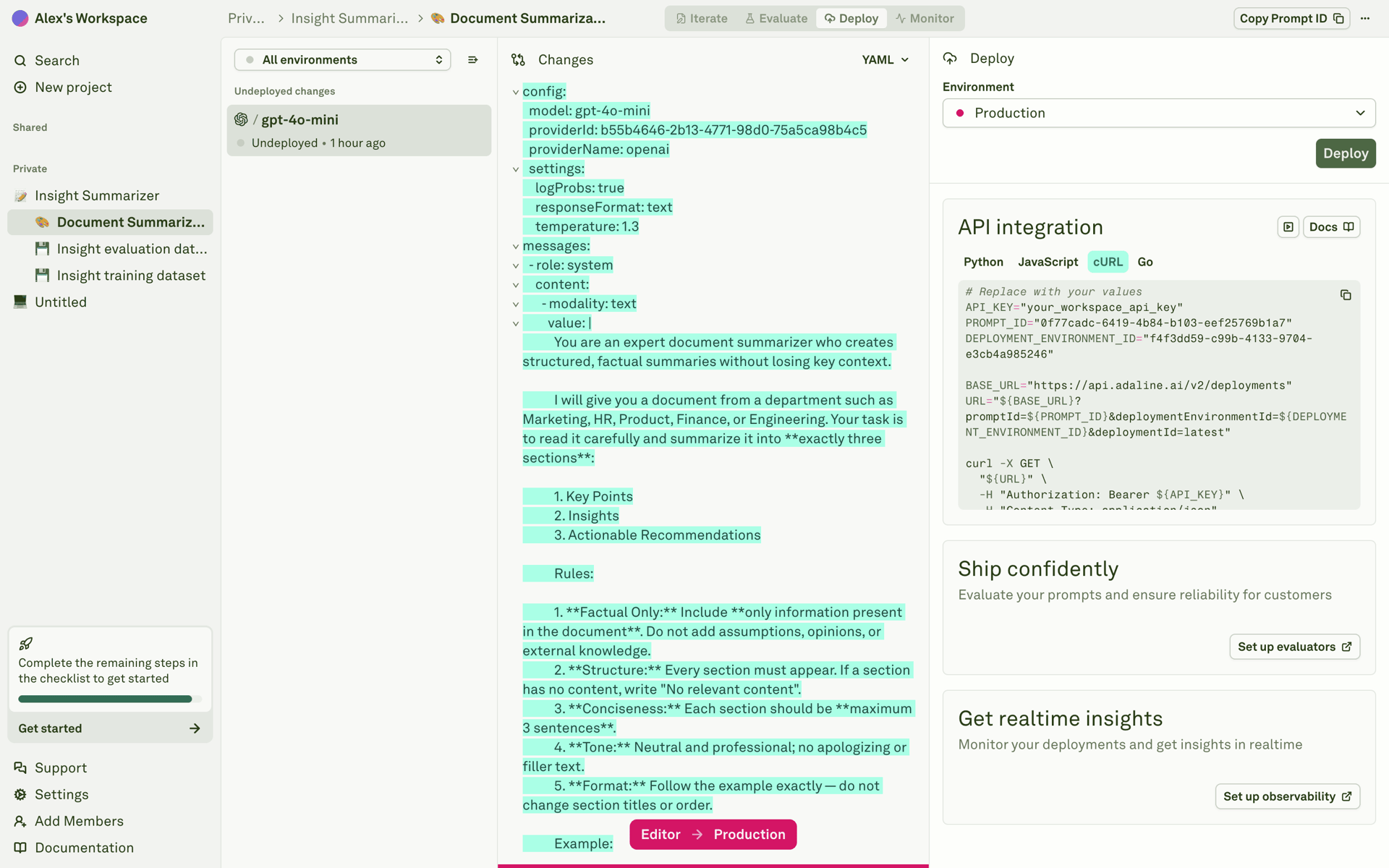Screen dimensions: 1389x868
Task: Select the Go code tab
Action: point(1145,262)
